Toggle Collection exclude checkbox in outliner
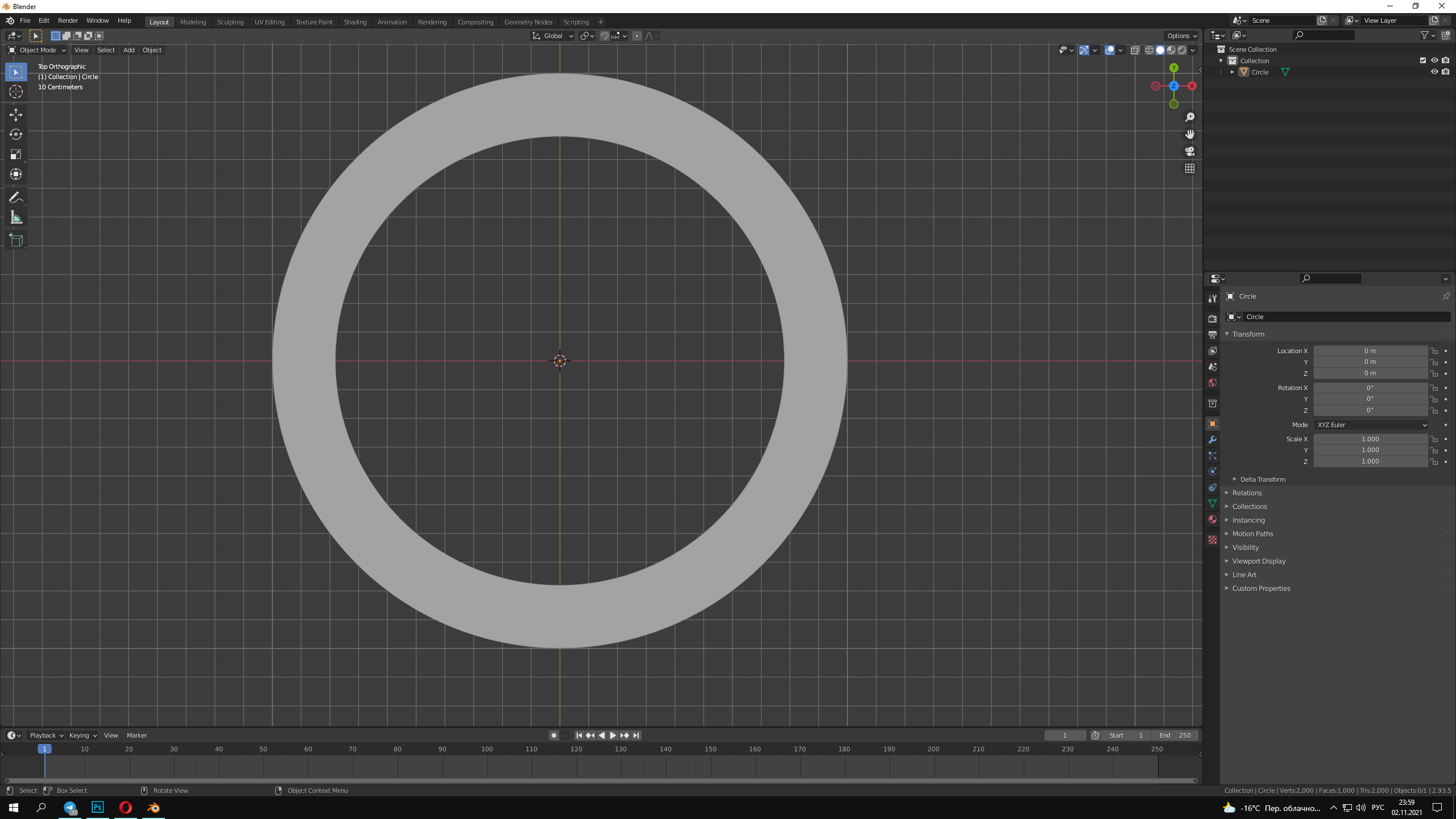 (x=1423, y=60)
